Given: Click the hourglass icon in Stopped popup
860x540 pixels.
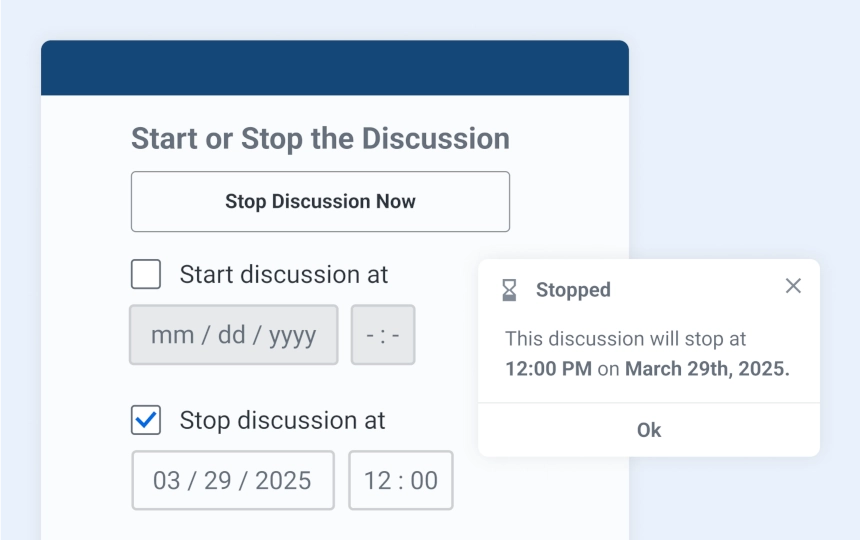Looking at the screenshot, I should pos(509,290).
